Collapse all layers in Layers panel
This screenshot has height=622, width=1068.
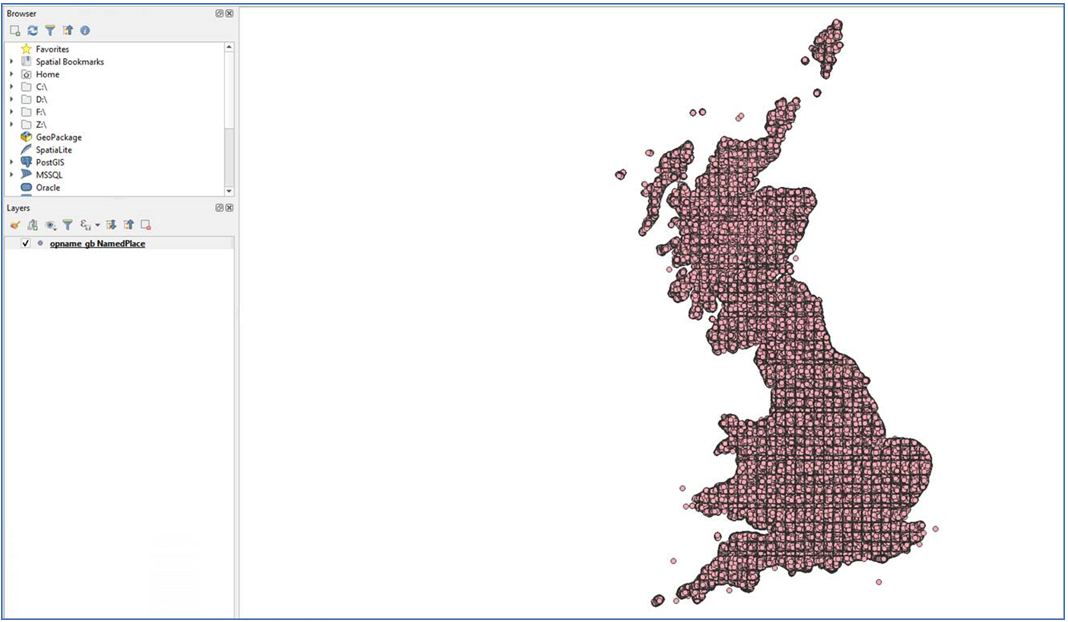[x=129, y=225]
